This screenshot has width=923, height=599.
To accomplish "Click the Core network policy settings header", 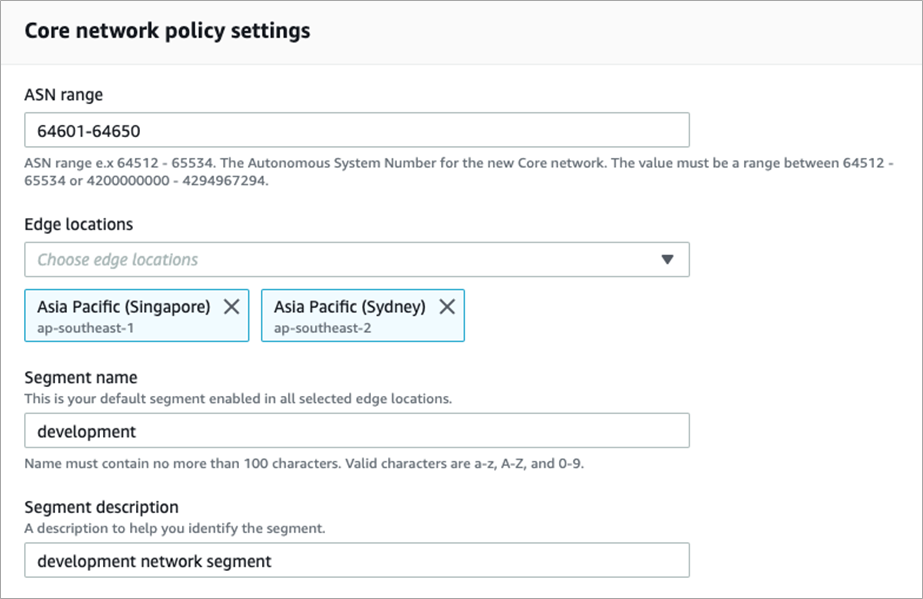I will tap(167, 31).
